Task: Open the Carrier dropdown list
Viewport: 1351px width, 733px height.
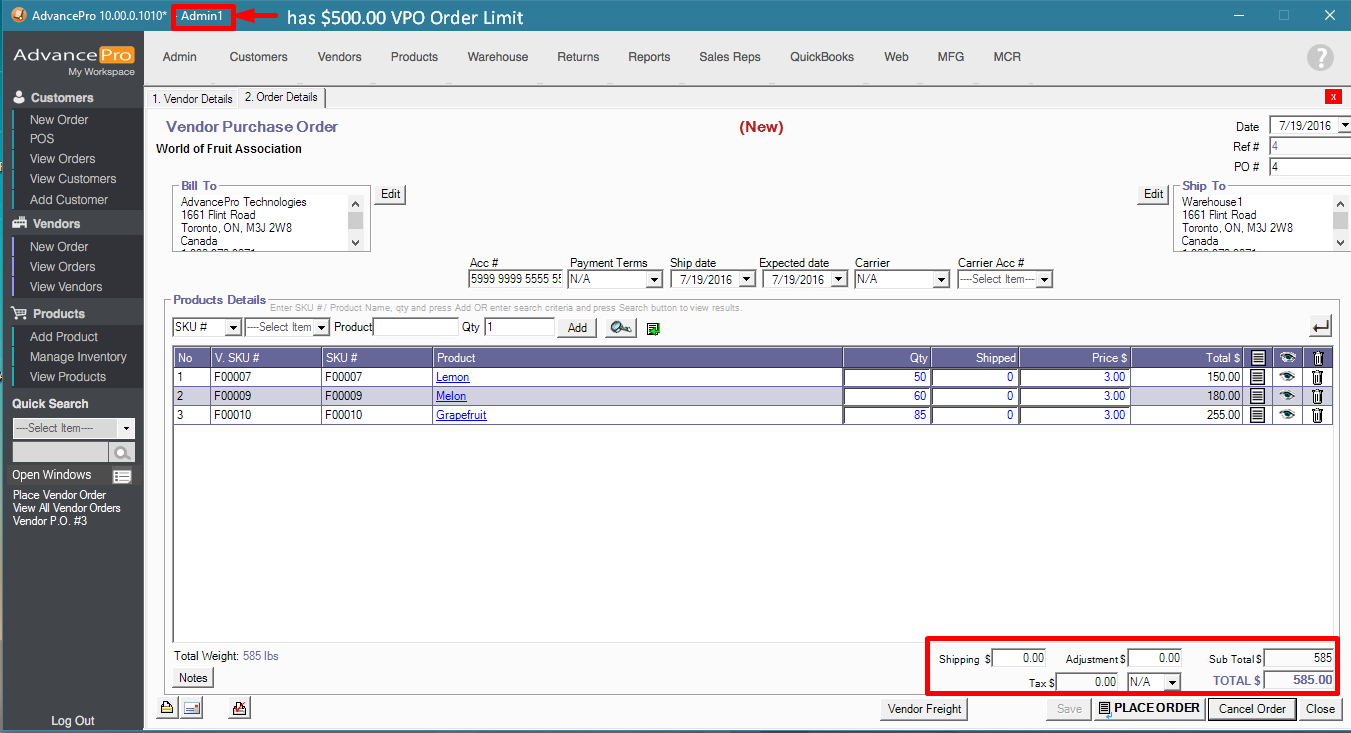Action: point(940,280)
